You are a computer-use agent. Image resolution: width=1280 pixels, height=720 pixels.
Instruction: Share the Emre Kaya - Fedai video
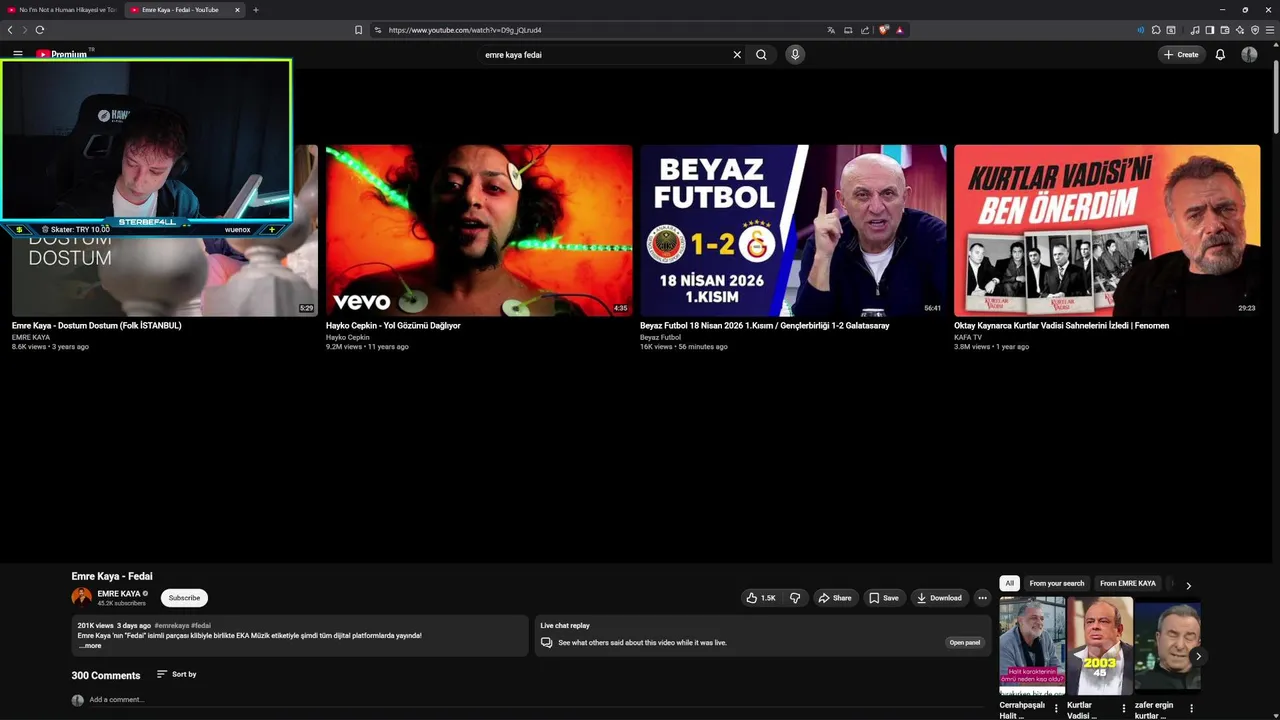point(835,598)
